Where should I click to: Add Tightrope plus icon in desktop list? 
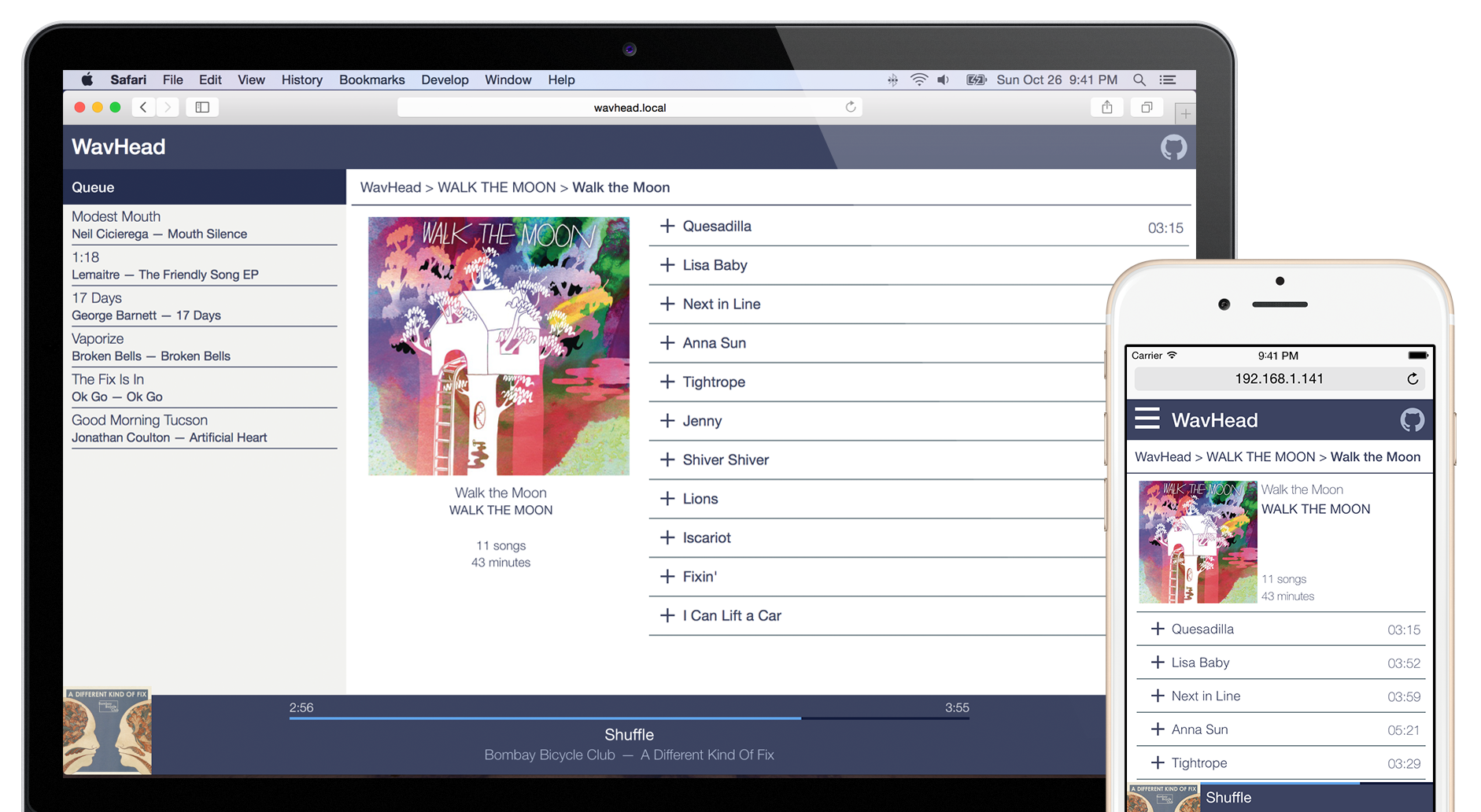(x=667, y=382)
